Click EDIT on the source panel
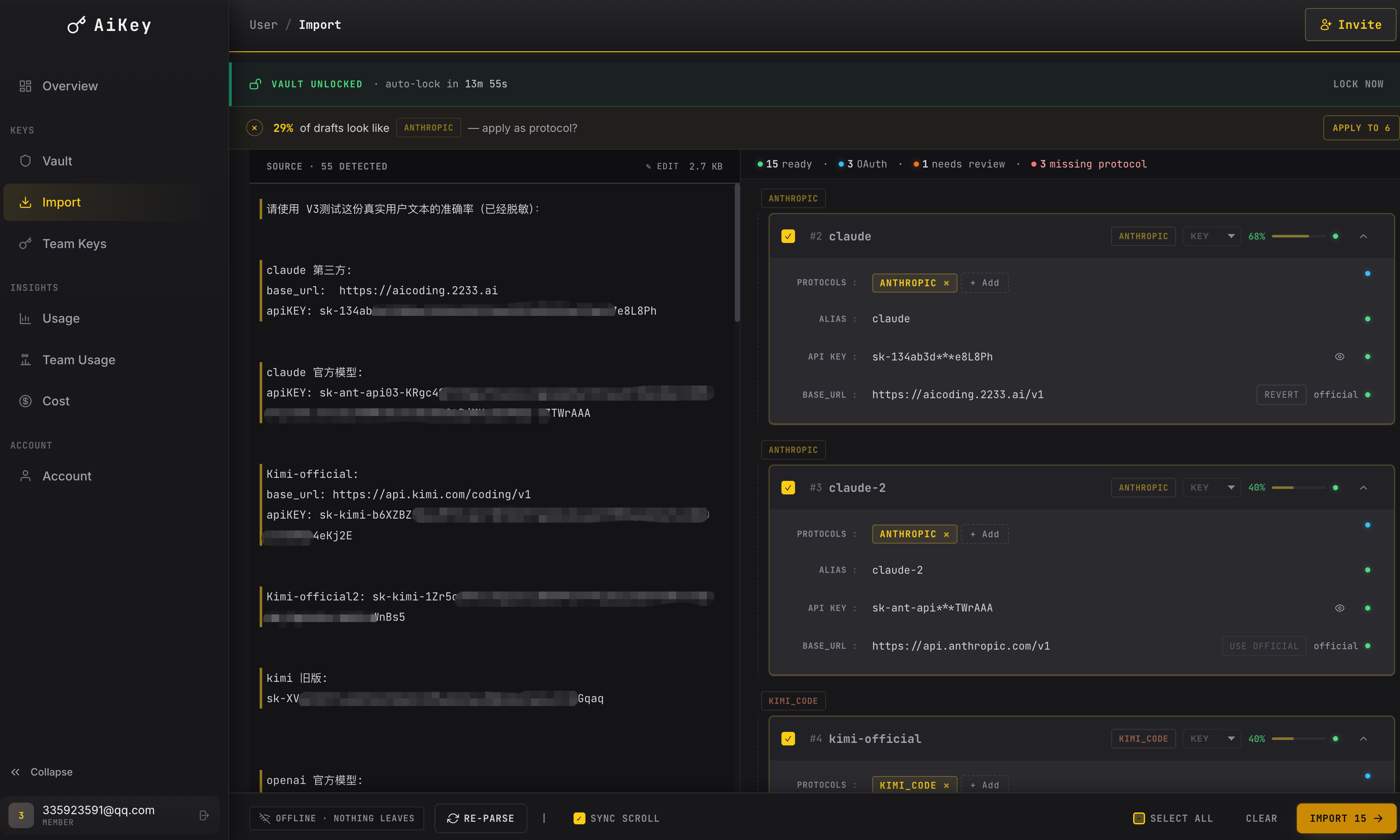 tap(662, 166)
